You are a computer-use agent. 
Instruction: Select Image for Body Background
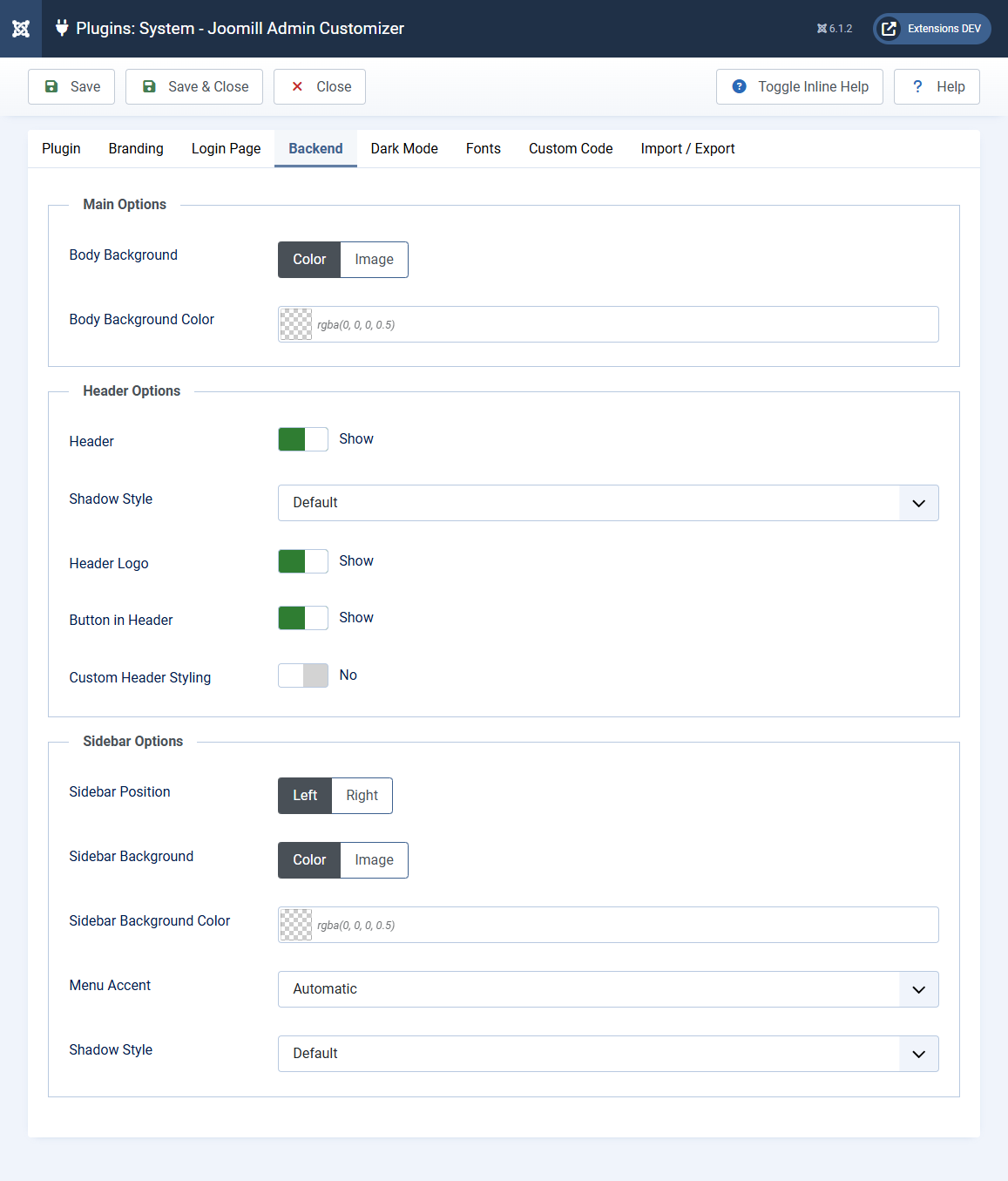(375, 260)
